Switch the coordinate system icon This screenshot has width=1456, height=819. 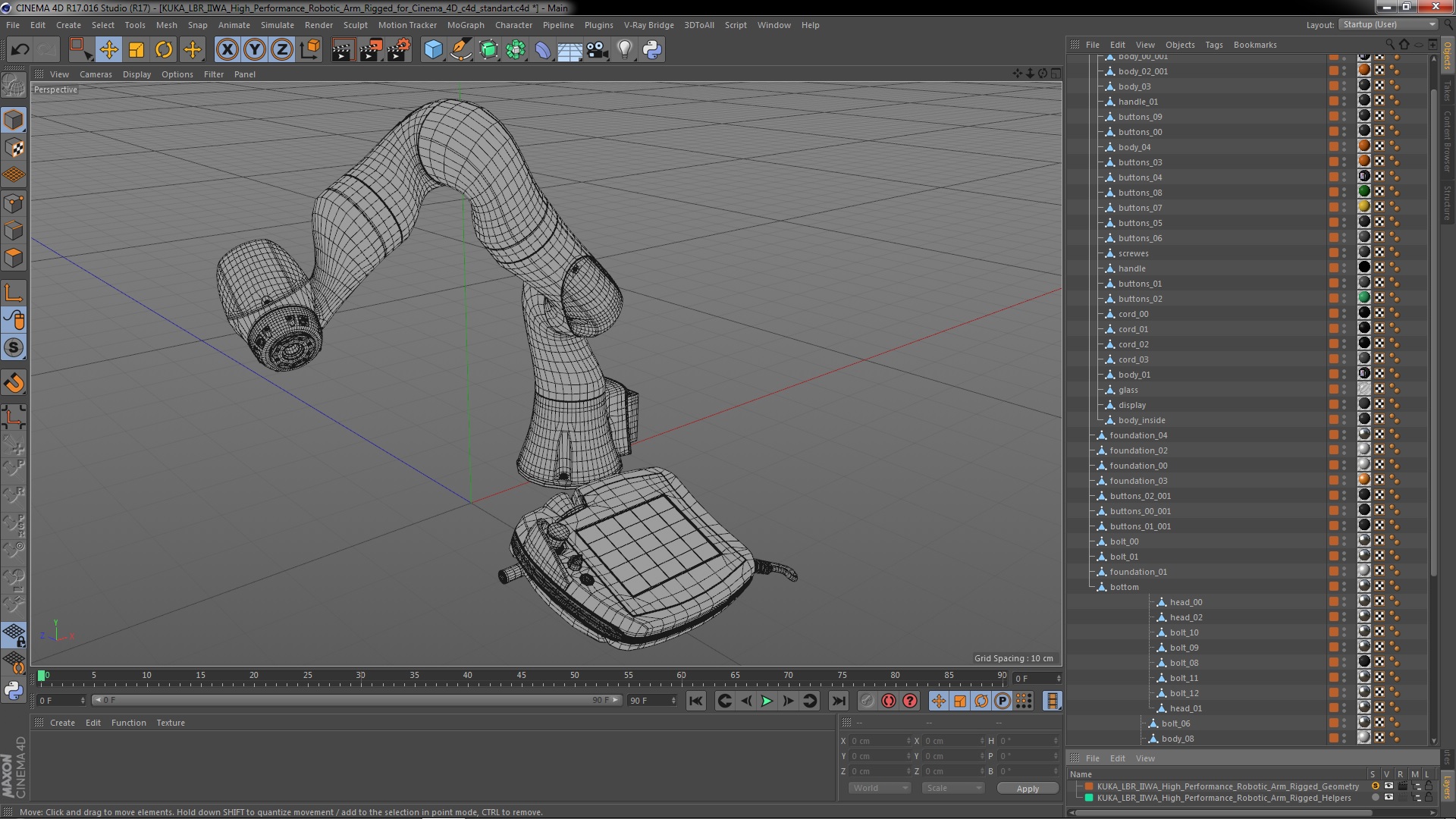310,50
